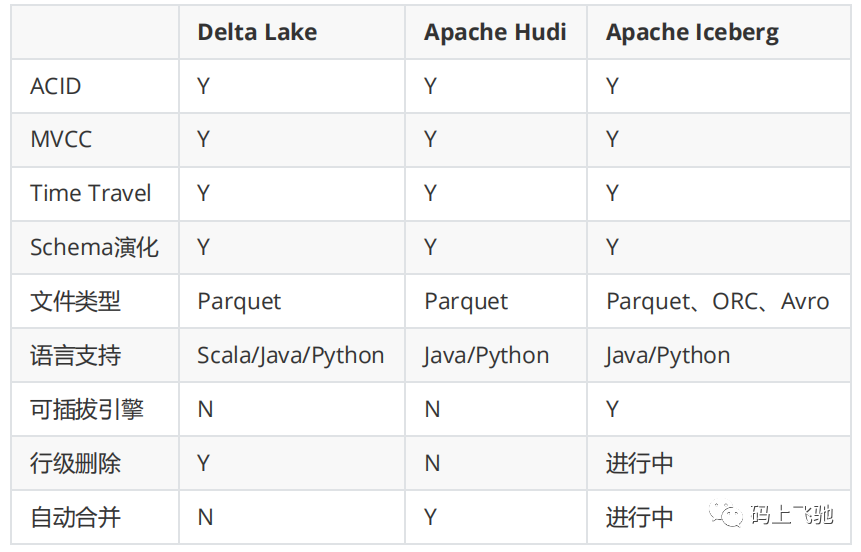The width and height of the screenshot is (861, 552).
Task: Click the 文件类型 row label
Action: [x=75, y=301]
